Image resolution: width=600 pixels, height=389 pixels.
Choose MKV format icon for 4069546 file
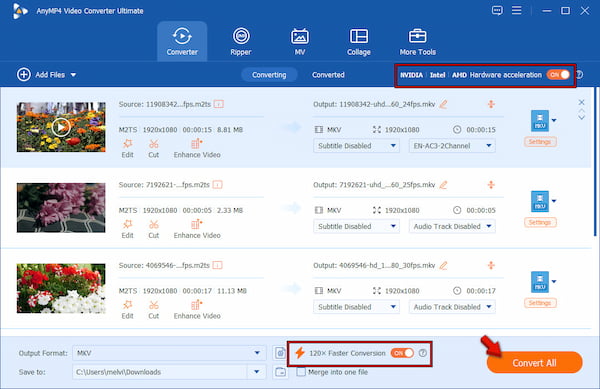[540, 282]
